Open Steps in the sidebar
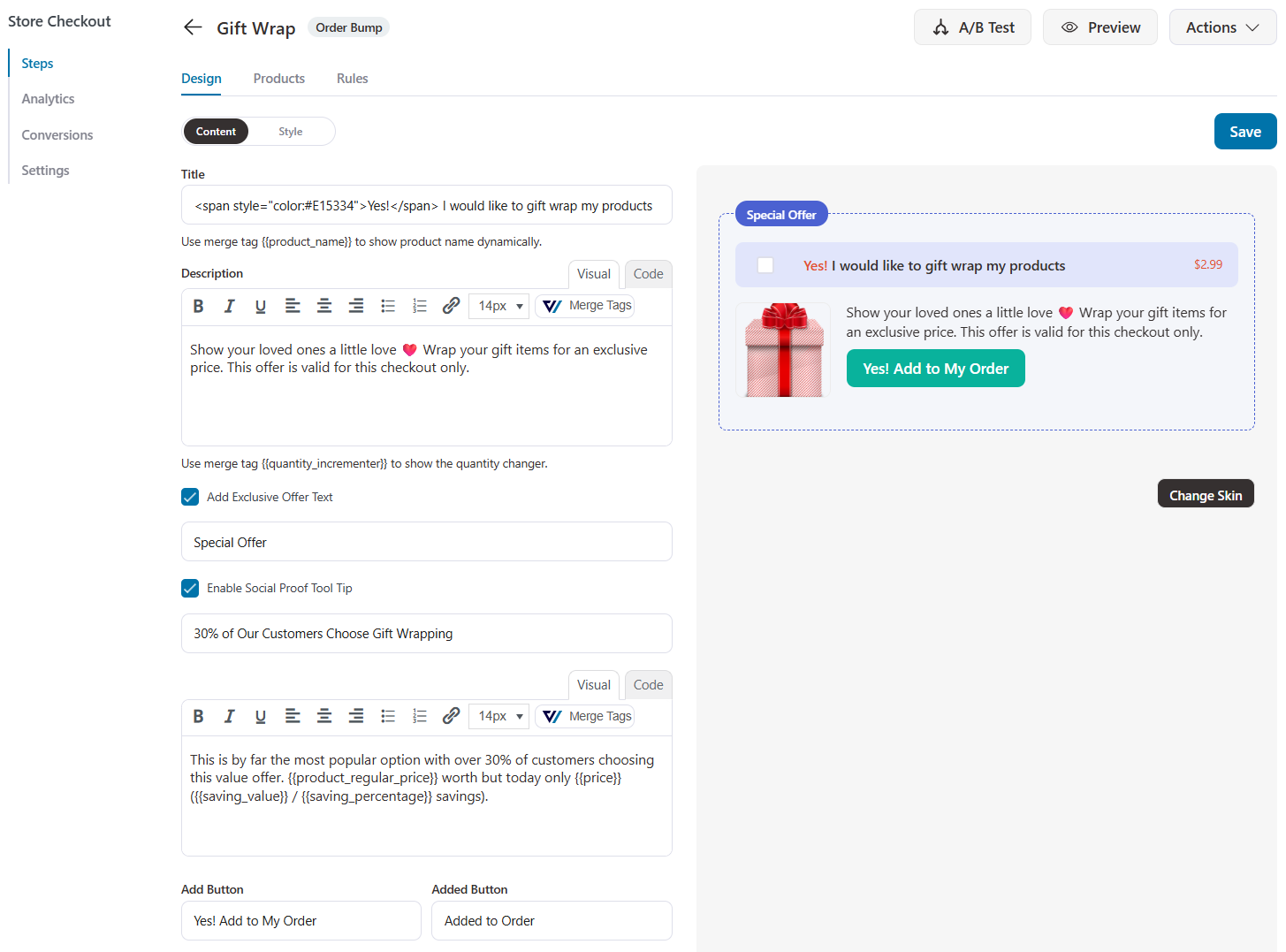This screenshot has height=952, width=1286. [37, 64]
